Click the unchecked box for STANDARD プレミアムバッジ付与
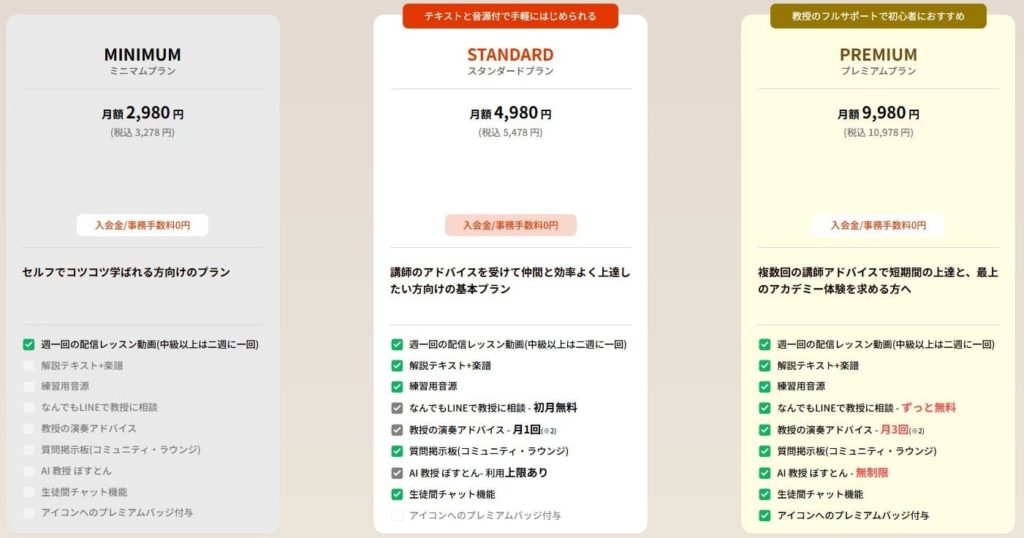 pyautogui.click(x=397, y=515)
